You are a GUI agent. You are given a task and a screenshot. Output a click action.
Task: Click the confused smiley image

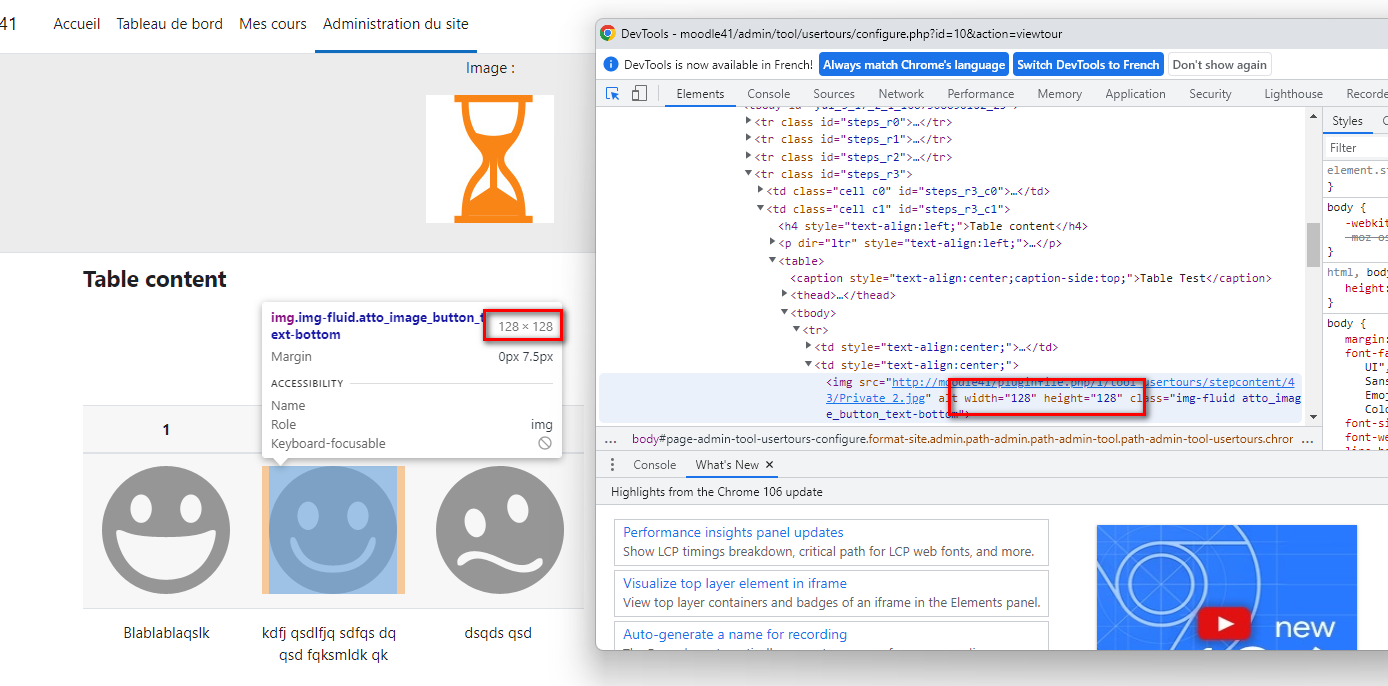500,530
